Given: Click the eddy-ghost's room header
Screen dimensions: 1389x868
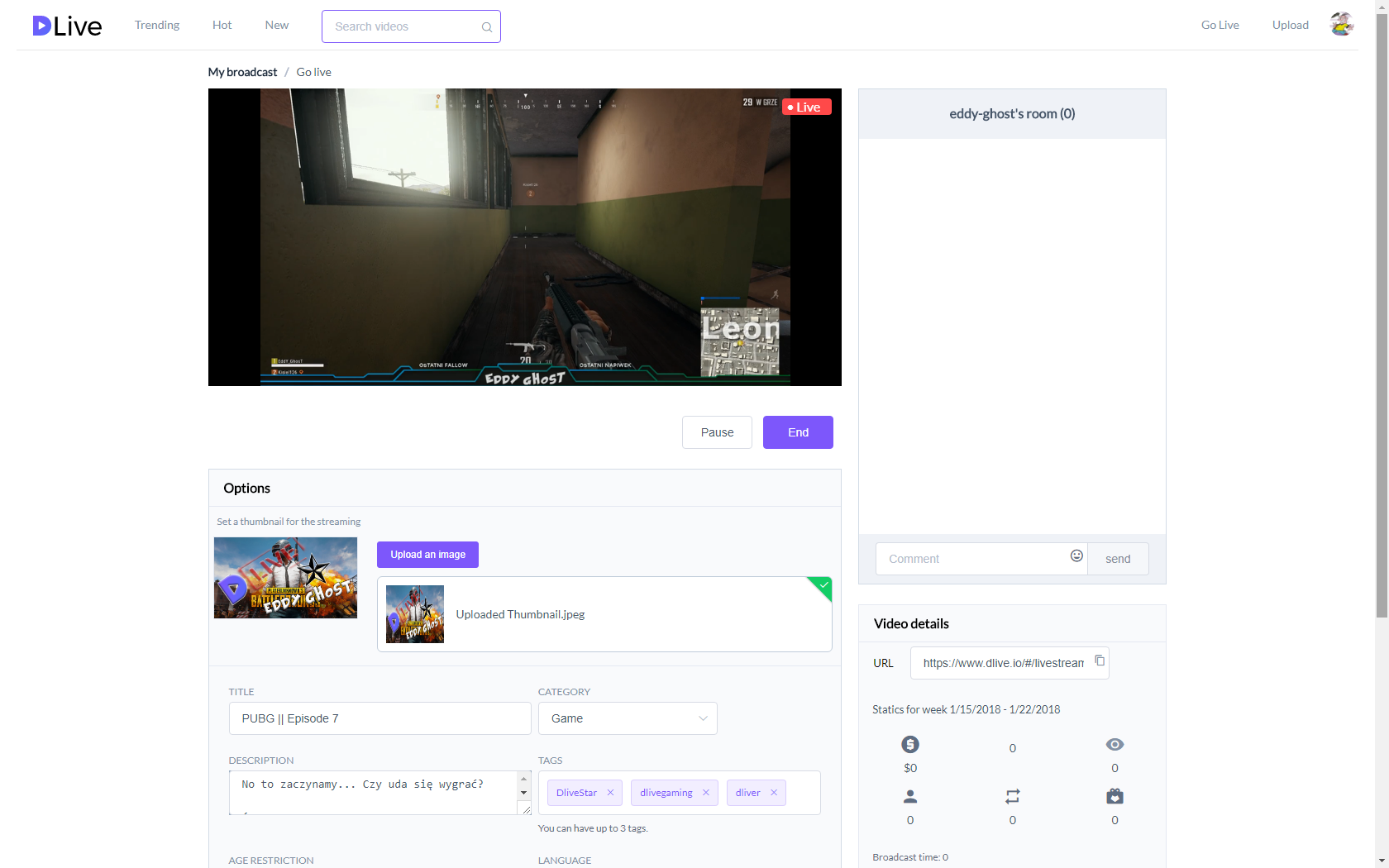Looking at the screenshot, I should pyautogui.click(x=1012, y=114).
